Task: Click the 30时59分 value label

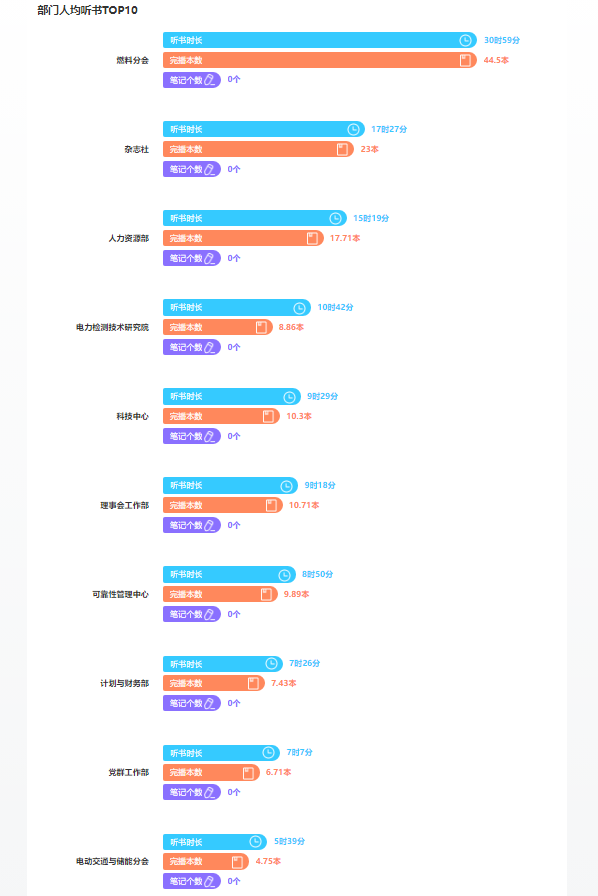Action: click(502, 40)
